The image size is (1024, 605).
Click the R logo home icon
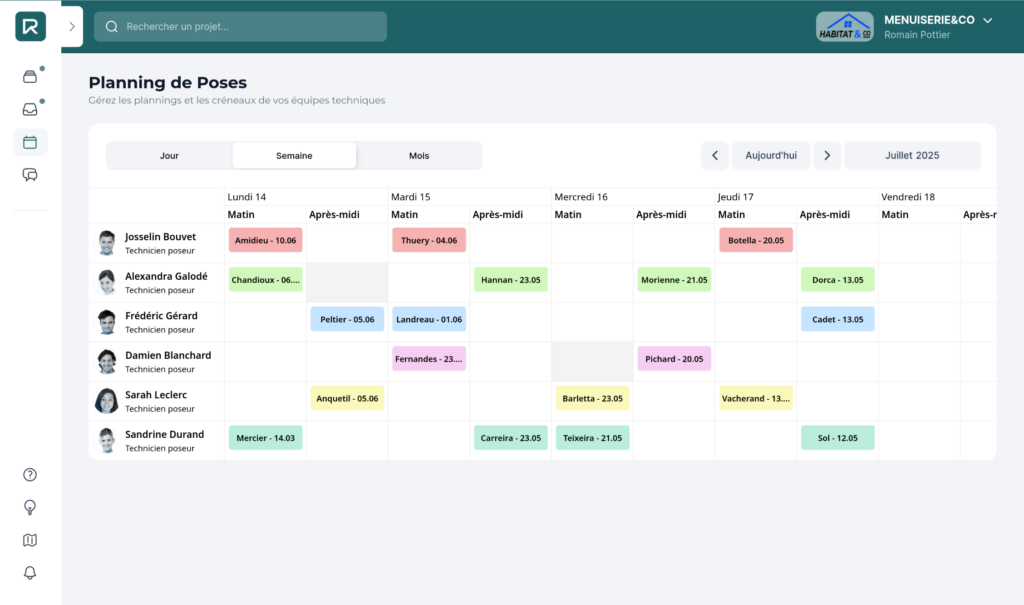click(30, 26)
